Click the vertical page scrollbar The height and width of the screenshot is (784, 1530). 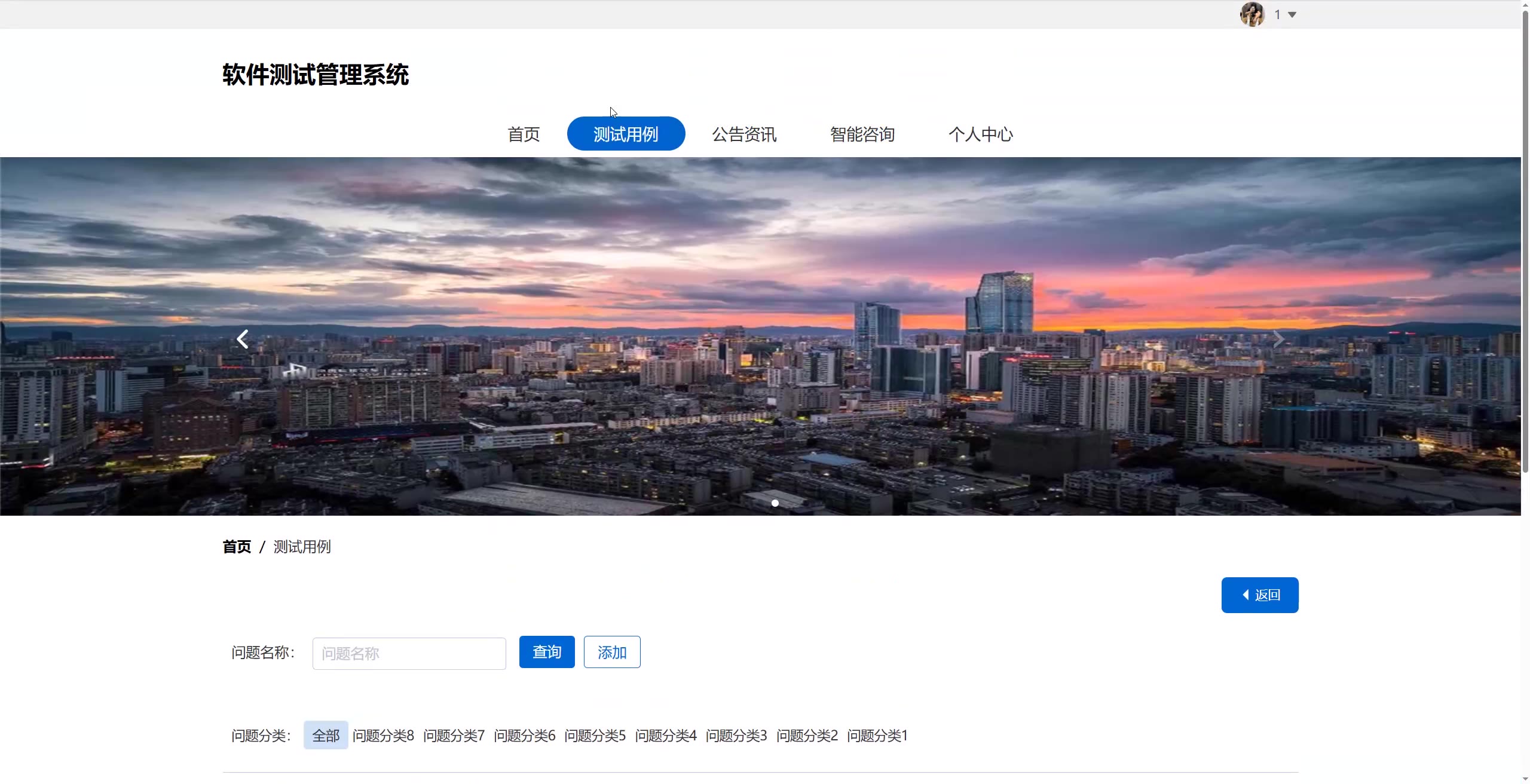[1525, 239]
